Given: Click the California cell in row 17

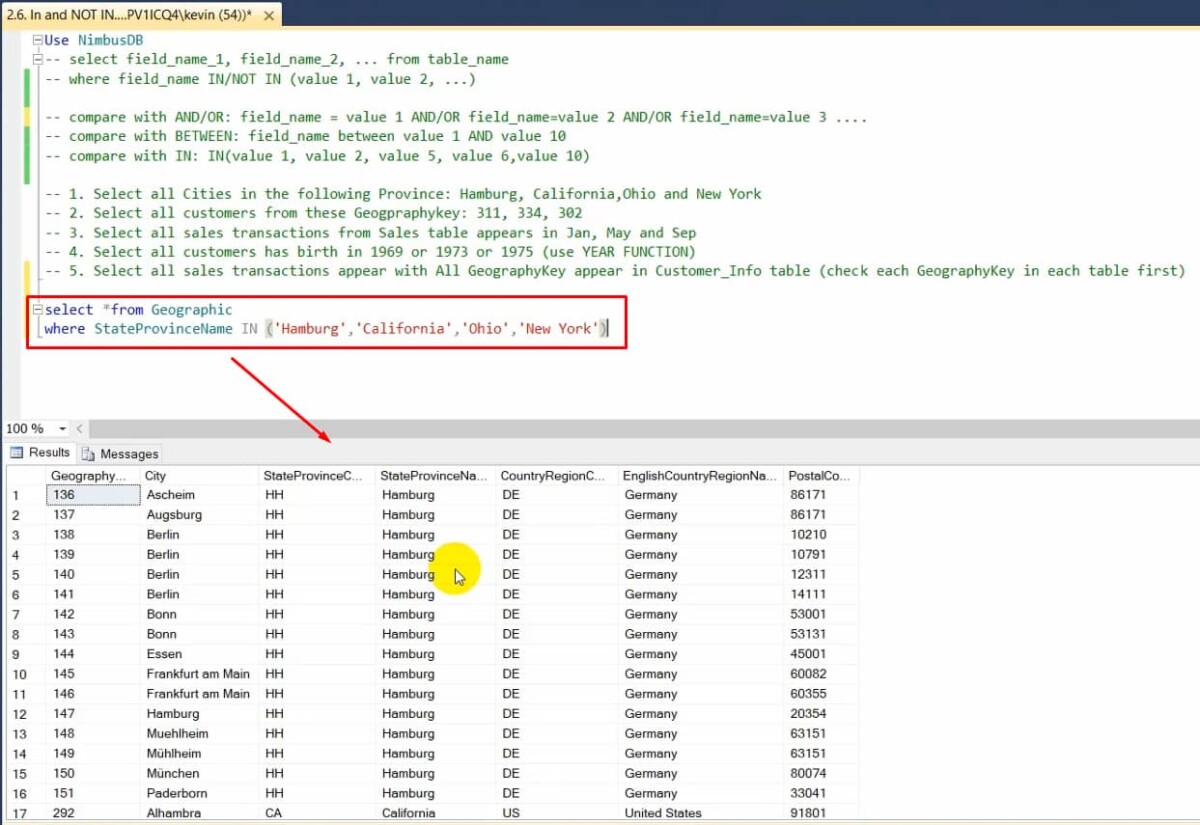Looking at the screenshot, I should (408, 813).
